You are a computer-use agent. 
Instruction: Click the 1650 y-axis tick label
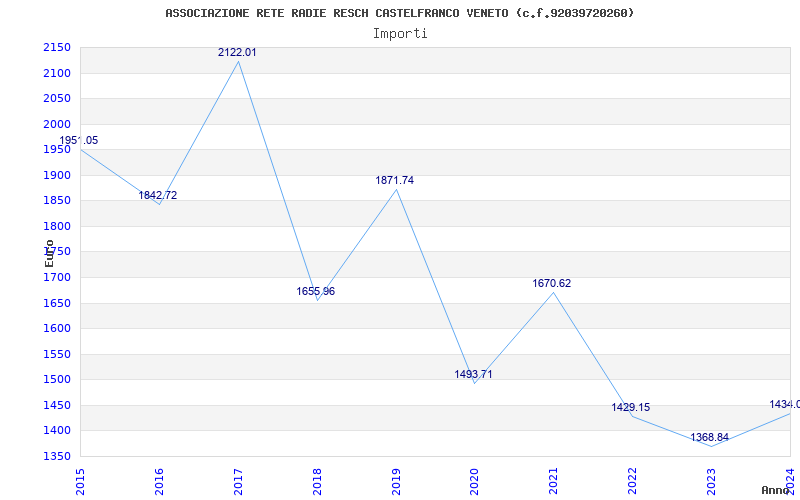point(57,303)
